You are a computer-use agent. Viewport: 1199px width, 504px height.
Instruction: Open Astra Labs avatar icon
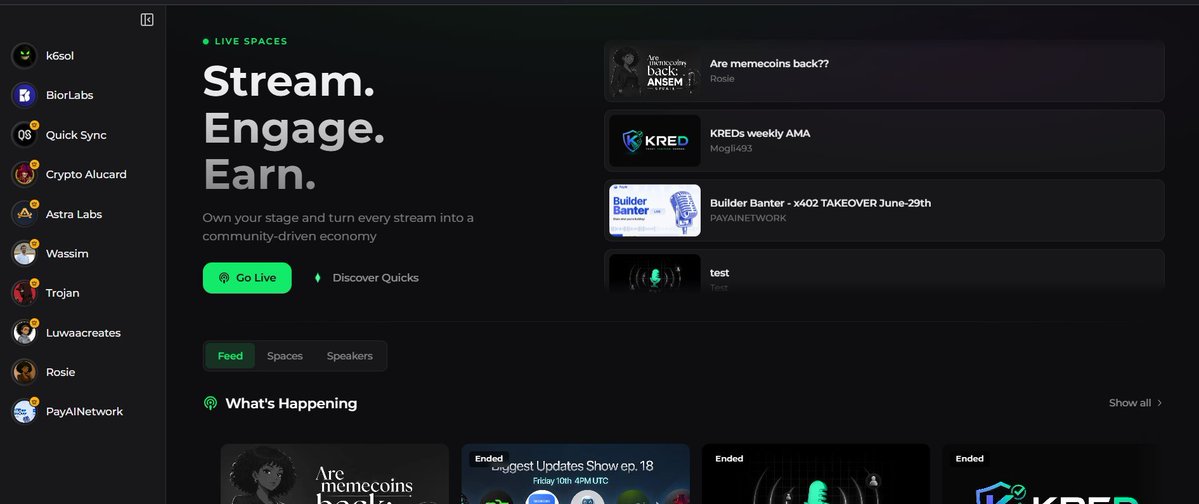point(24,214)
